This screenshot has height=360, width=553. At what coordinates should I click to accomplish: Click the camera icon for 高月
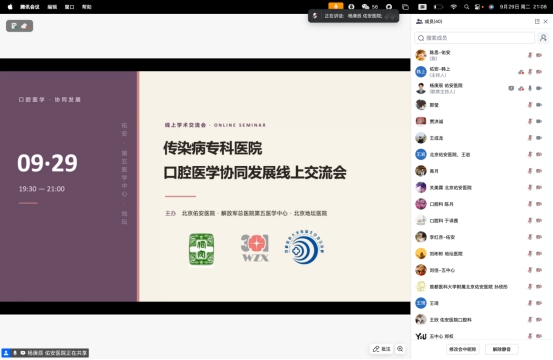pyautogui.click(x=539, y=171)
